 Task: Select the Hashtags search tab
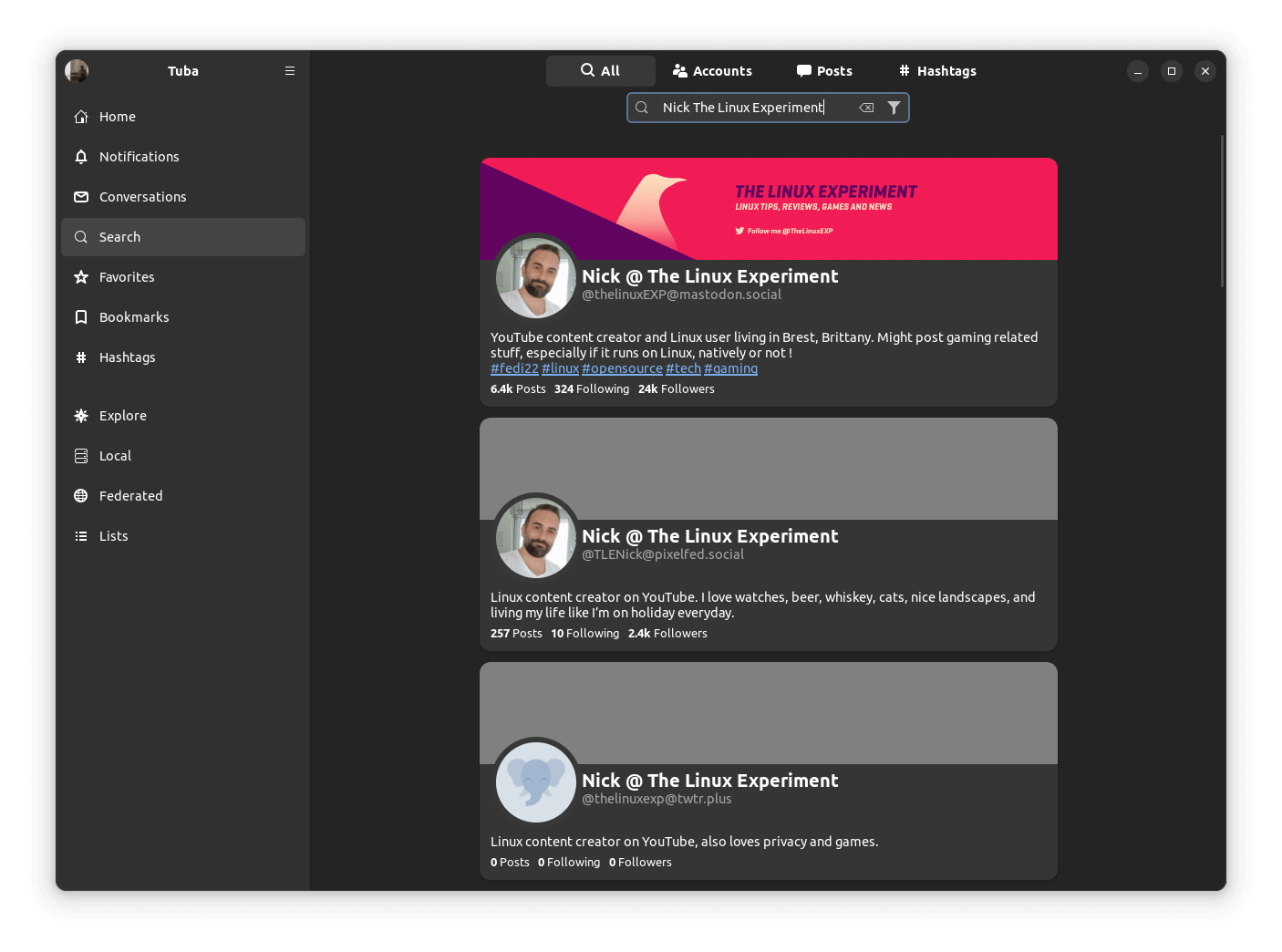[x=936, y=70]
